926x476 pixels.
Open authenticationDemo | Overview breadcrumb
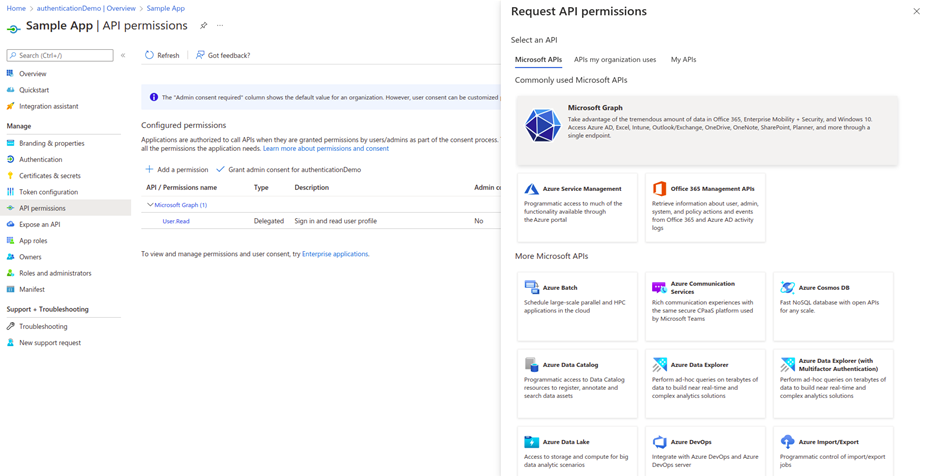click(86, 8)
